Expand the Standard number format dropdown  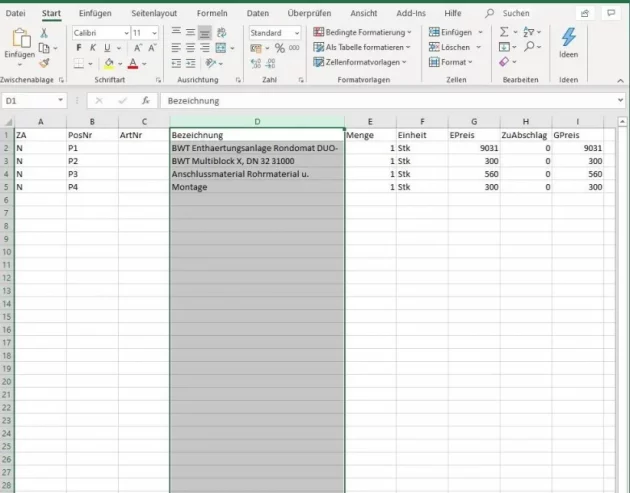pyautogui.click(x=295, y=33)
